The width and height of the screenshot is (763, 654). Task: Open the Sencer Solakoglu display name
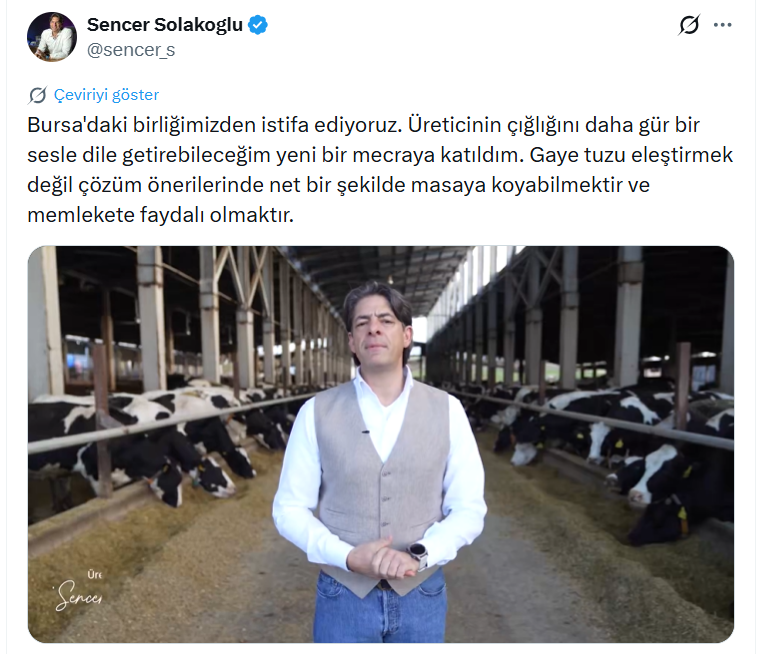[x=165, y=24]
